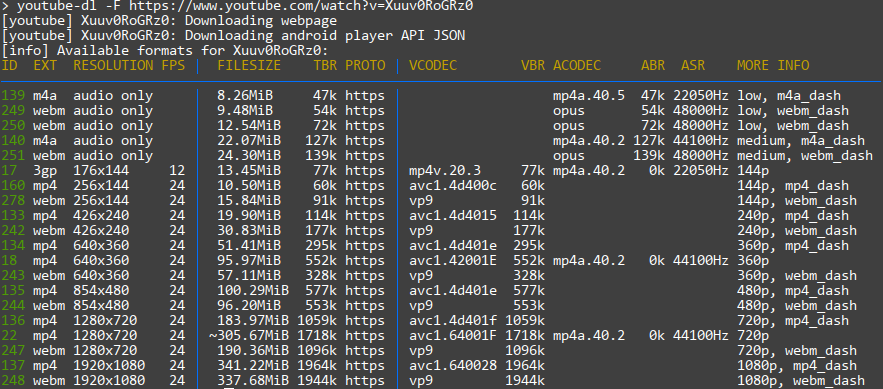The image size is (883, 389).
Task: Select the format ID 242
Action: click(x=14, y=231)
